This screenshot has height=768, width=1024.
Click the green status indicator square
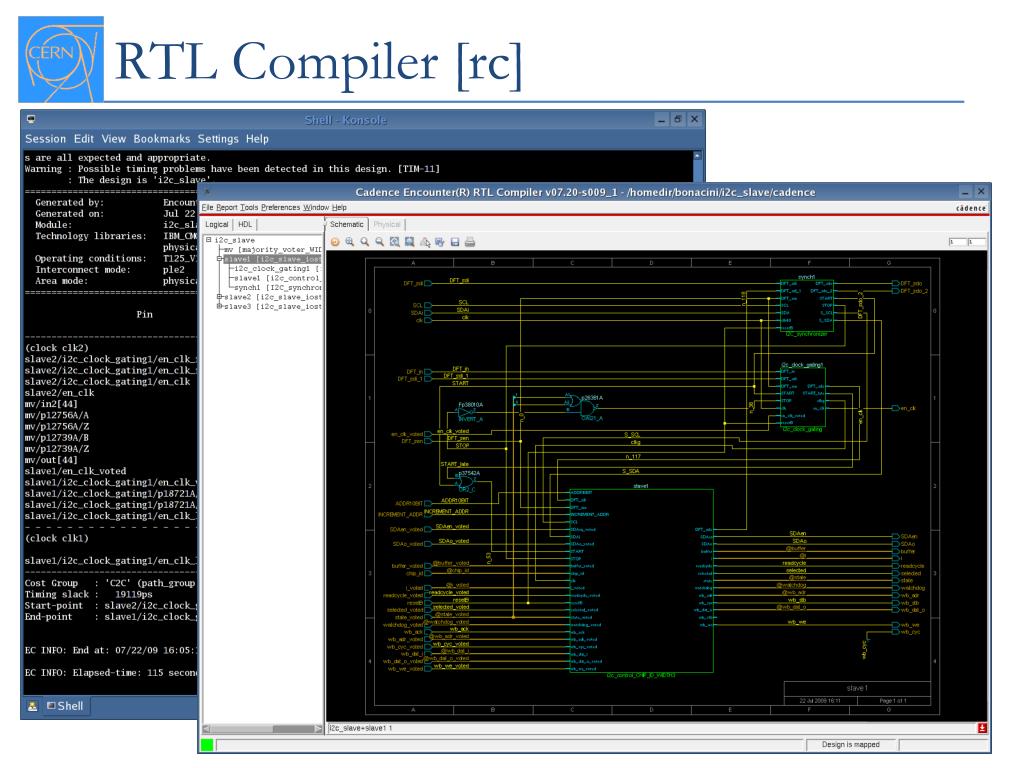[207, 744]
